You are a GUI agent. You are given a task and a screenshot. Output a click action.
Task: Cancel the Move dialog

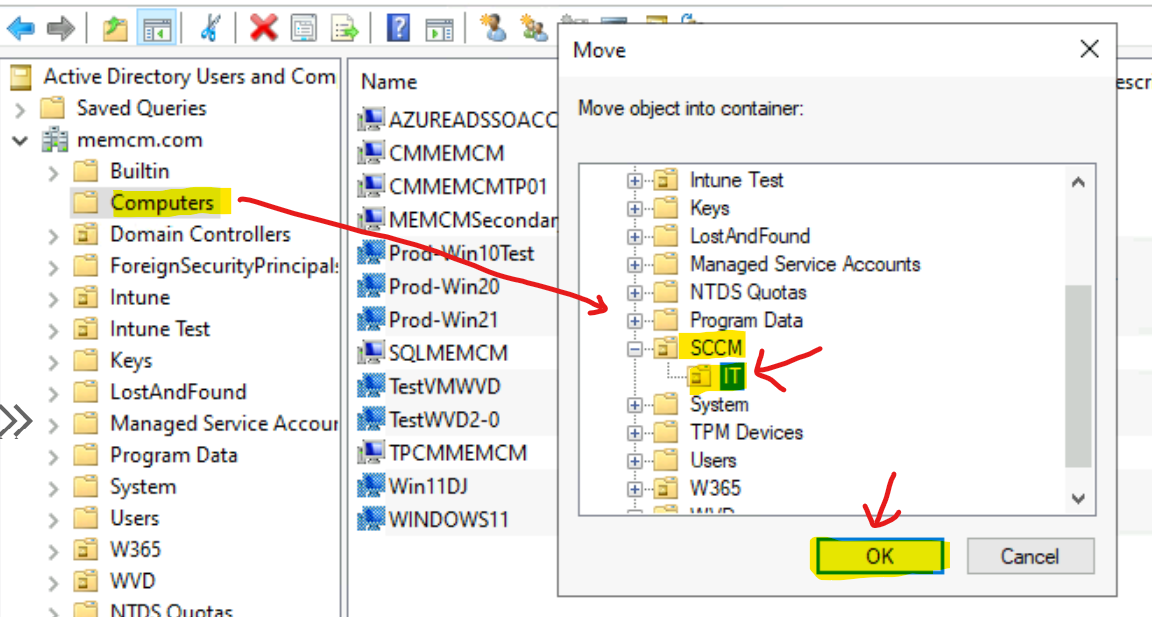pyautogui.click(x=1030, y=556)
